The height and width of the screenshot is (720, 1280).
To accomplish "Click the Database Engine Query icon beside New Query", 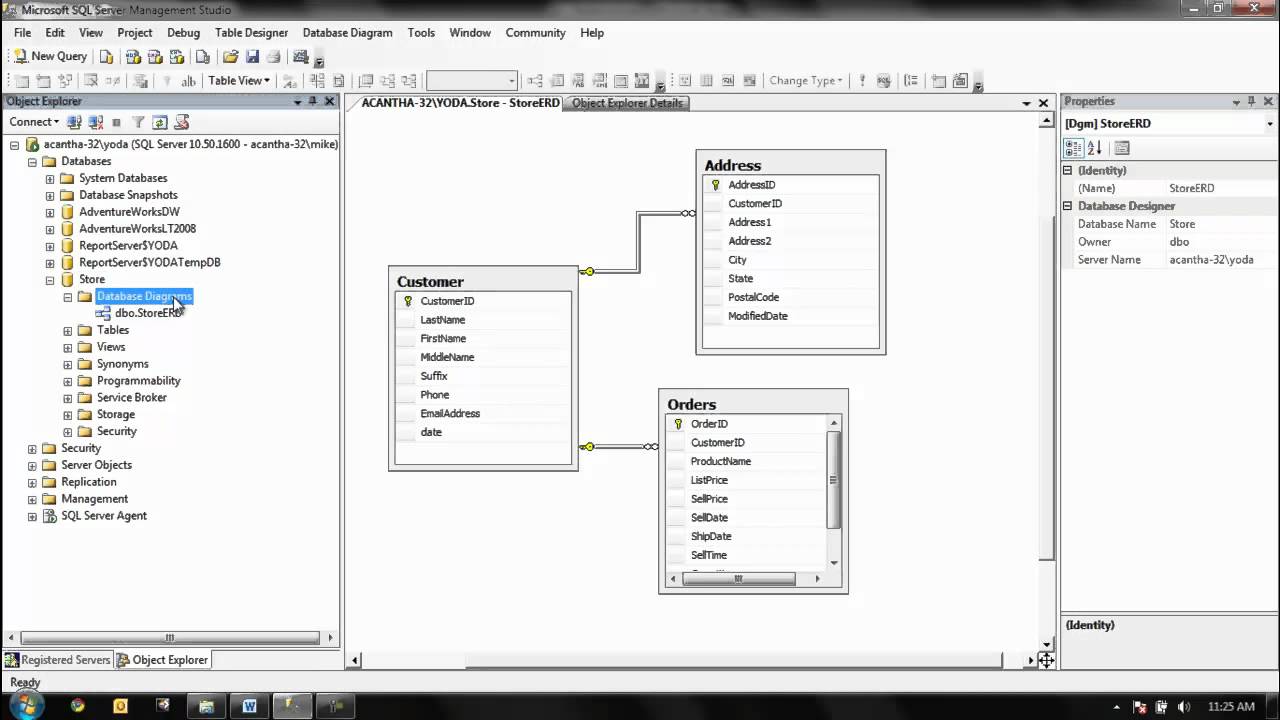I will coord(106,57).
